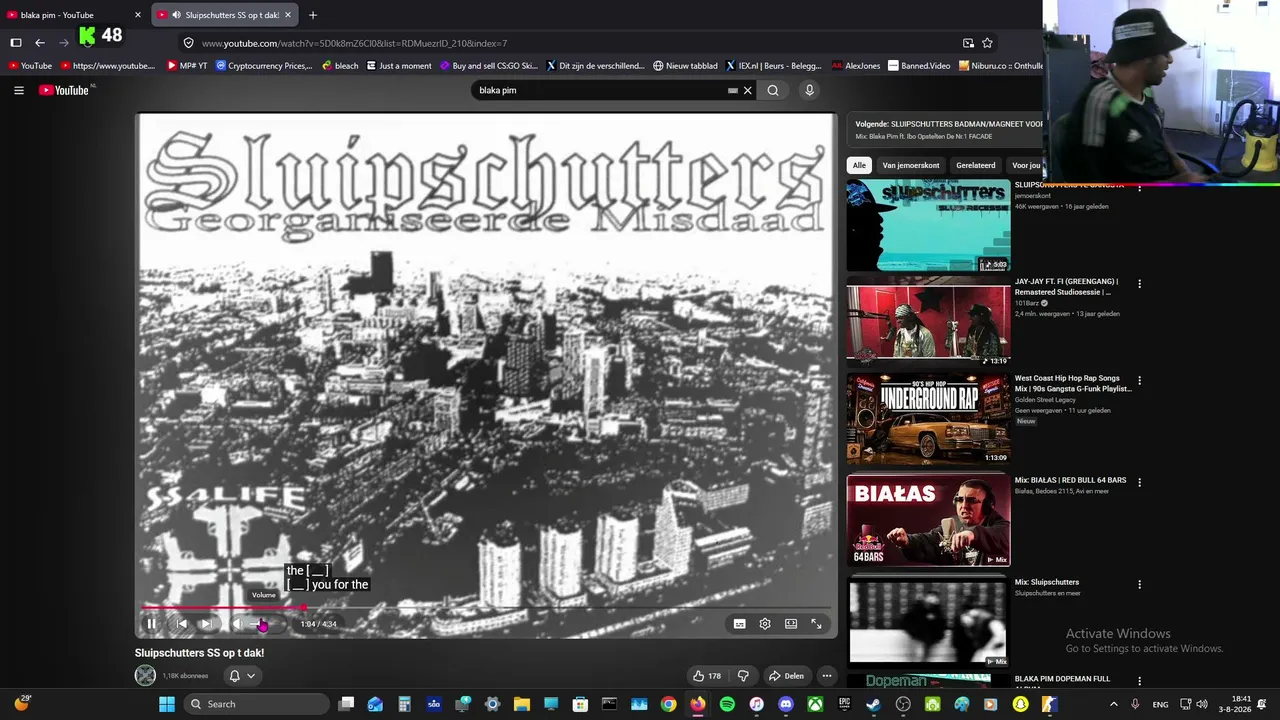Click the Windows taskbar Search box
Viewport: 1280px width, 720px height.
[257, 704]
